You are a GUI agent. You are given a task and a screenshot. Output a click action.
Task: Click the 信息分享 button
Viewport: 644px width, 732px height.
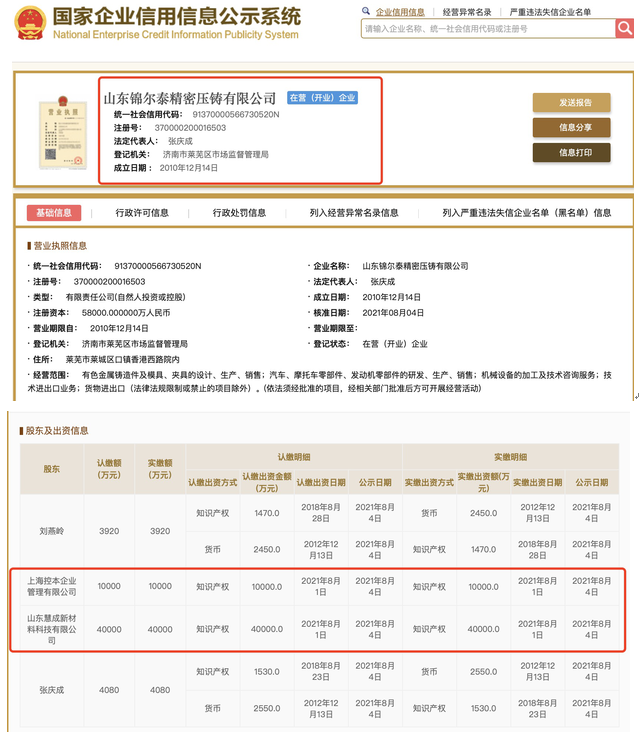click(572, 127)
